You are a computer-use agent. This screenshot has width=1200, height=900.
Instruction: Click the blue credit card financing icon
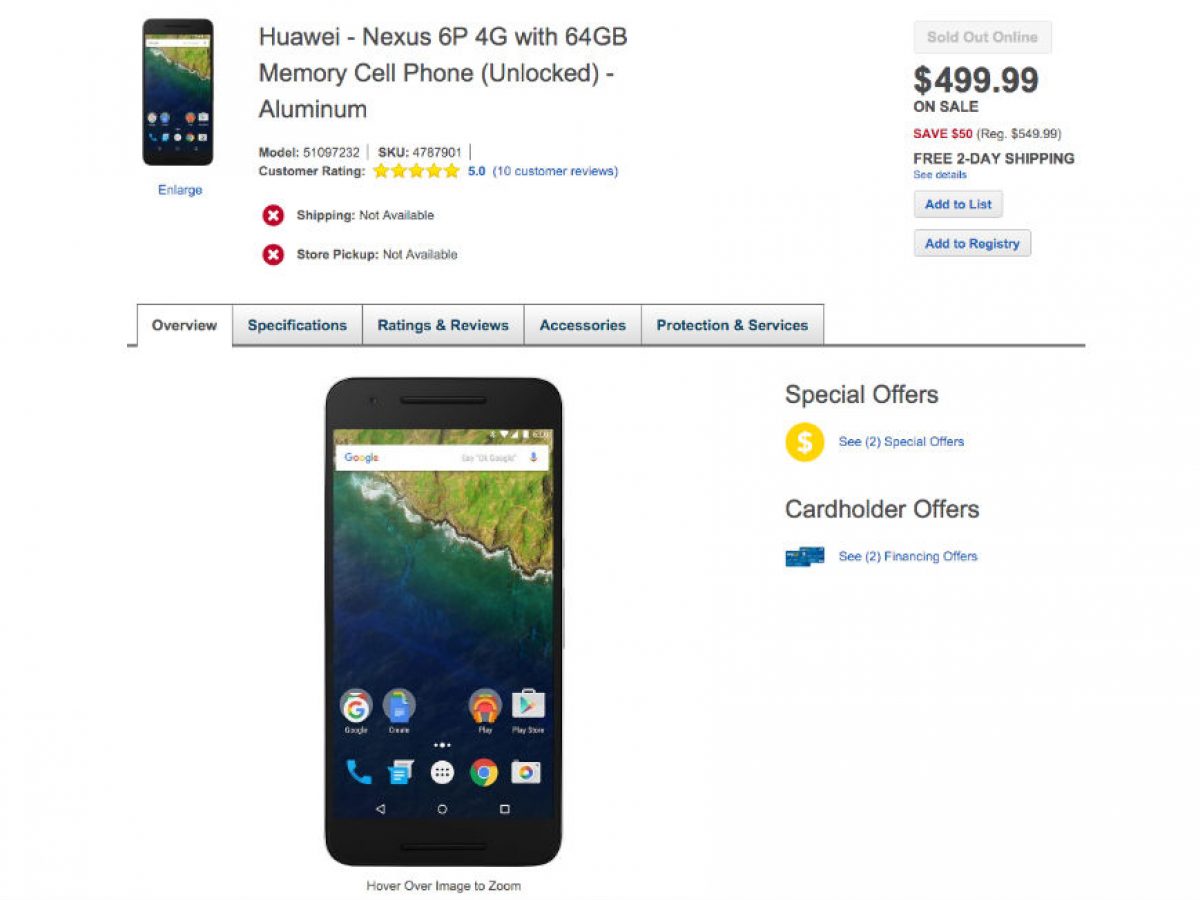click(804, 557)
